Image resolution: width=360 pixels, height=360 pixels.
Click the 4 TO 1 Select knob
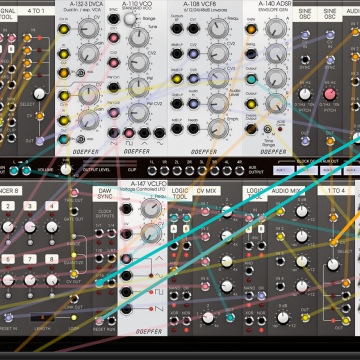click(39, 94)
